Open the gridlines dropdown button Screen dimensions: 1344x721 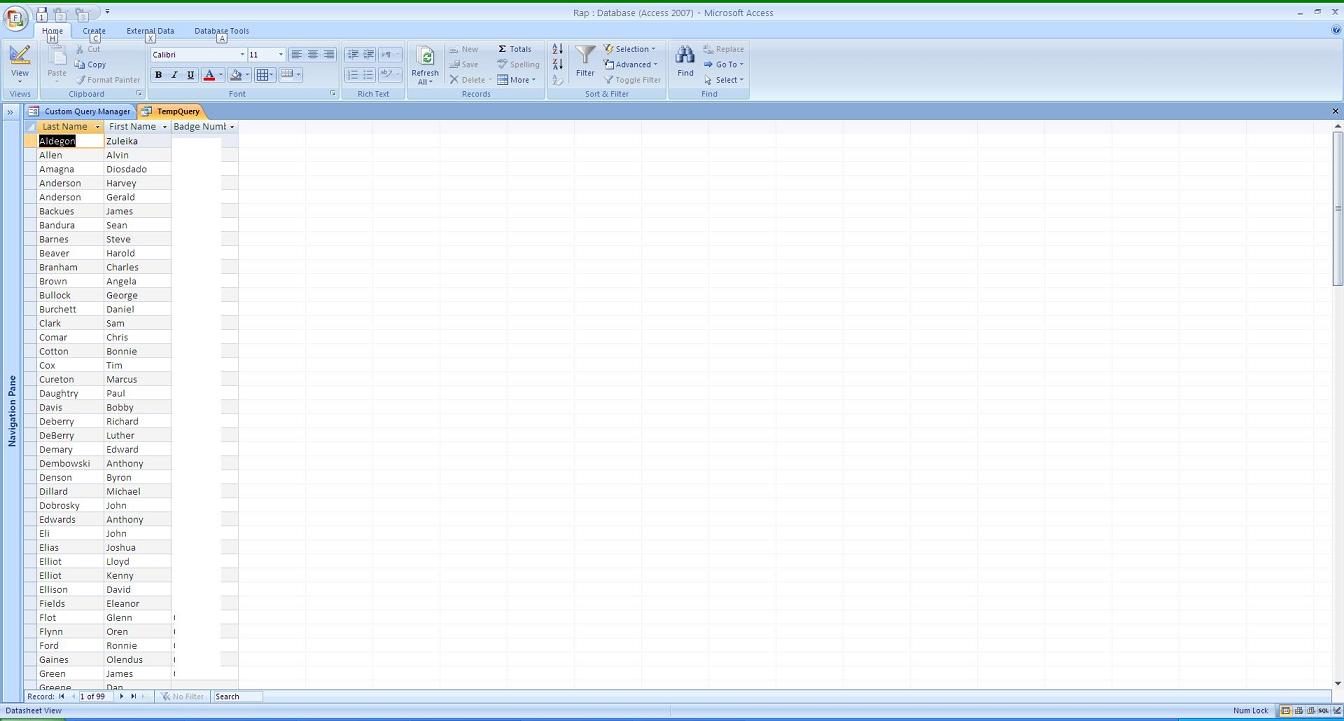pyautogui.click(x=265, y=75)
